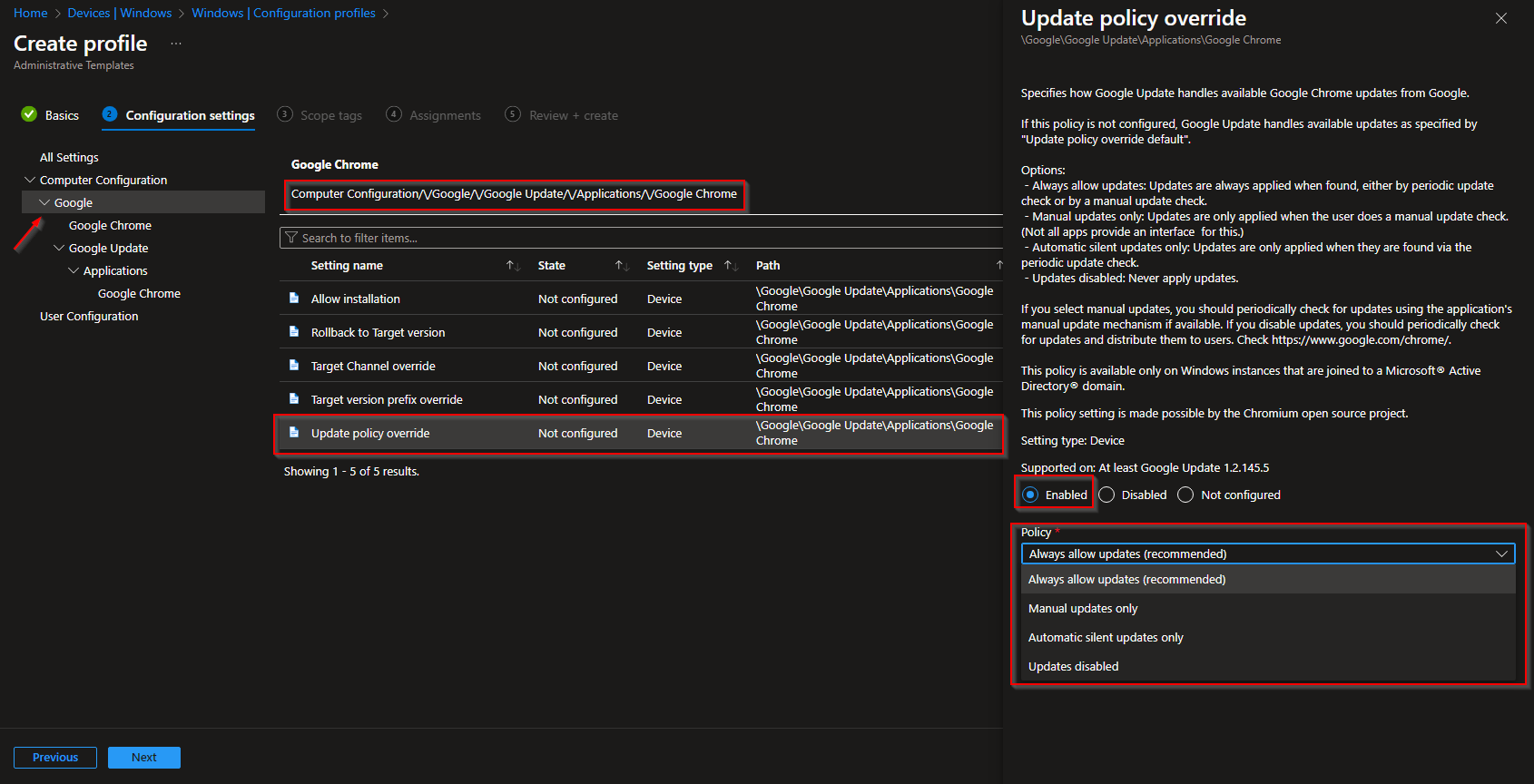The height and width of the screenshot is (784, 1534).
Task: Click the Computer Configuration path breadcrumb text
Action: pos(514,193)
